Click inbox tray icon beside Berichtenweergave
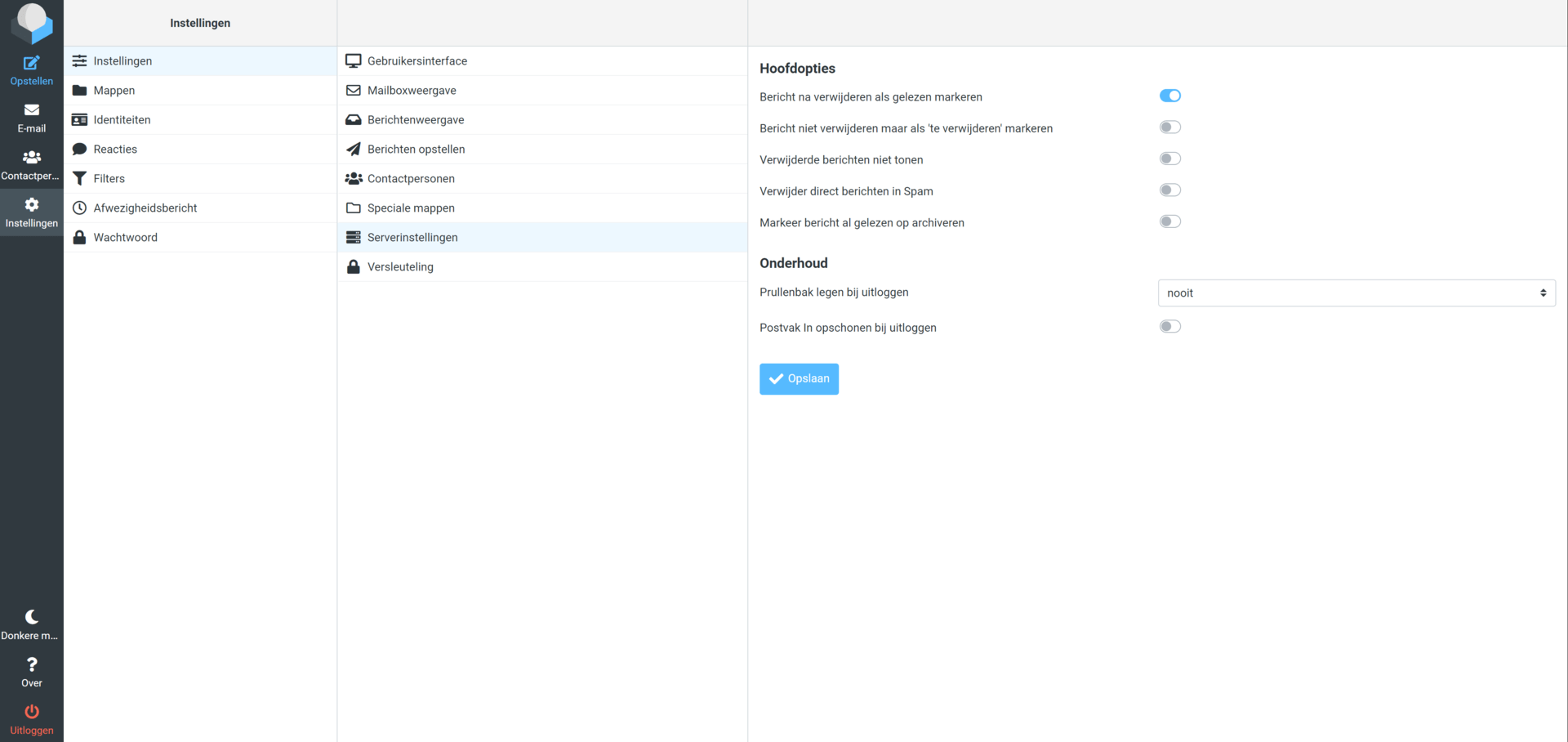 pyautogui.click(x=354, y=120)
